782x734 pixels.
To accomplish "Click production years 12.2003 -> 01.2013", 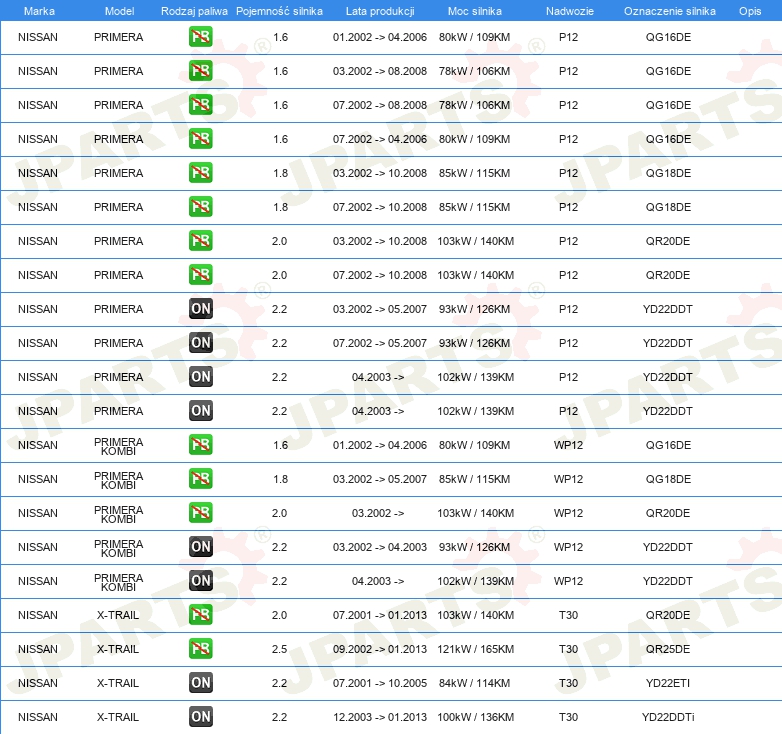I will (x=380, y=717).
